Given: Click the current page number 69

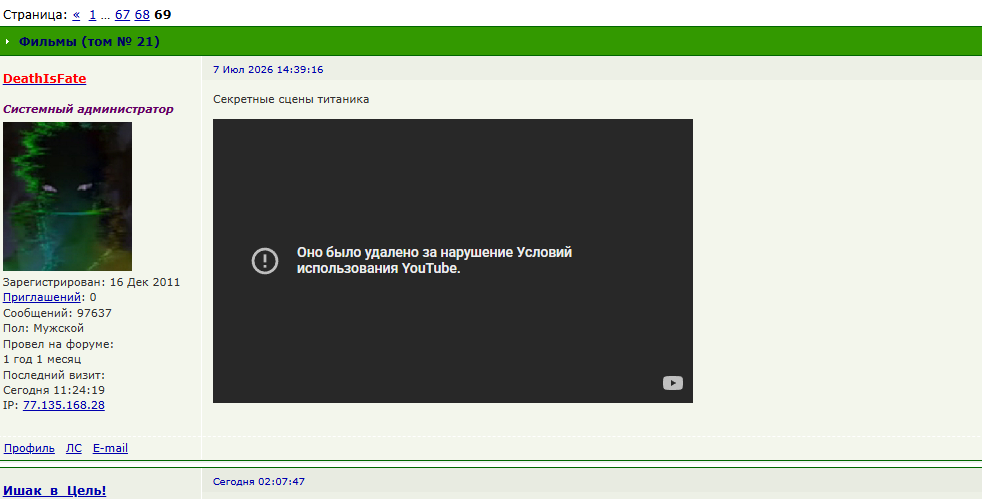Looking at the screenshot, I should [162, 14].
